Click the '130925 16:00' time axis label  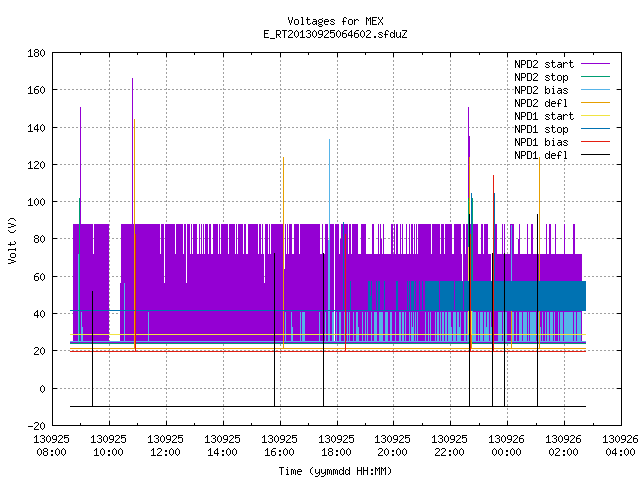tap(280, 446)
